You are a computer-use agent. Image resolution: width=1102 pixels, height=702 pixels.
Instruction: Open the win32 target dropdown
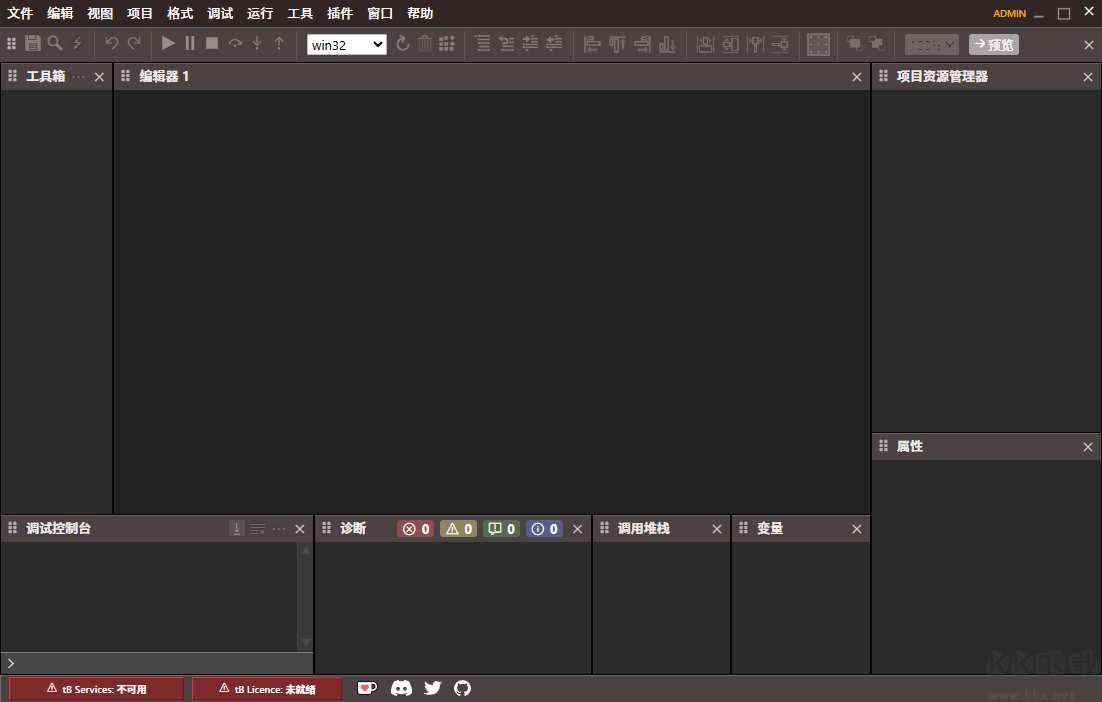tap(346, 44)
